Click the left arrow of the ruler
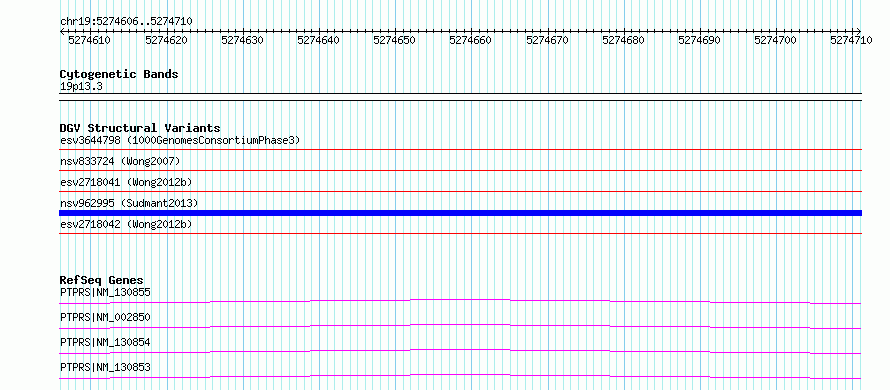This screenshot has height=390, width=890. tap(62, 31)
